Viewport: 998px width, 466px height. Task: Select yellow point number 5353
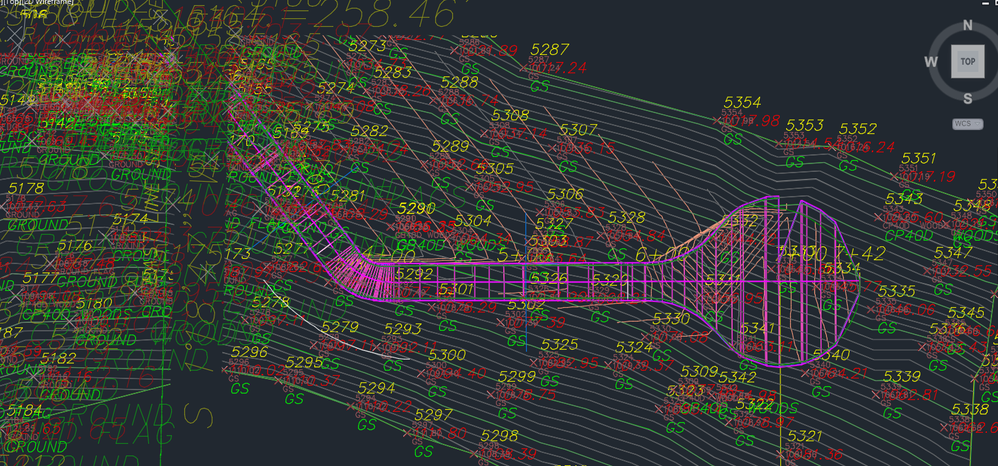pos(805,125)
